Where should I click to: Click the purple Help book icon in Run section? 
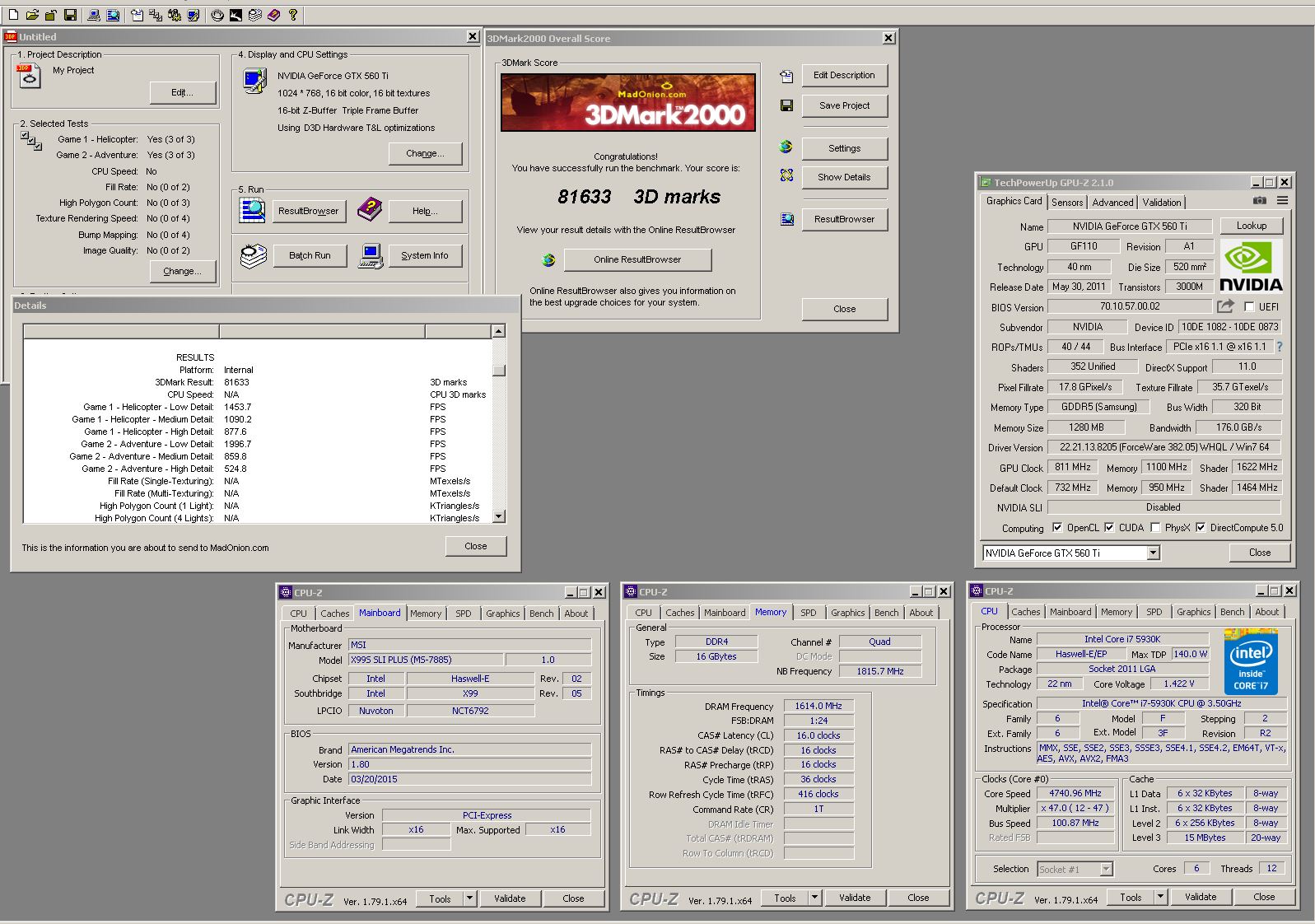(370, 210)
